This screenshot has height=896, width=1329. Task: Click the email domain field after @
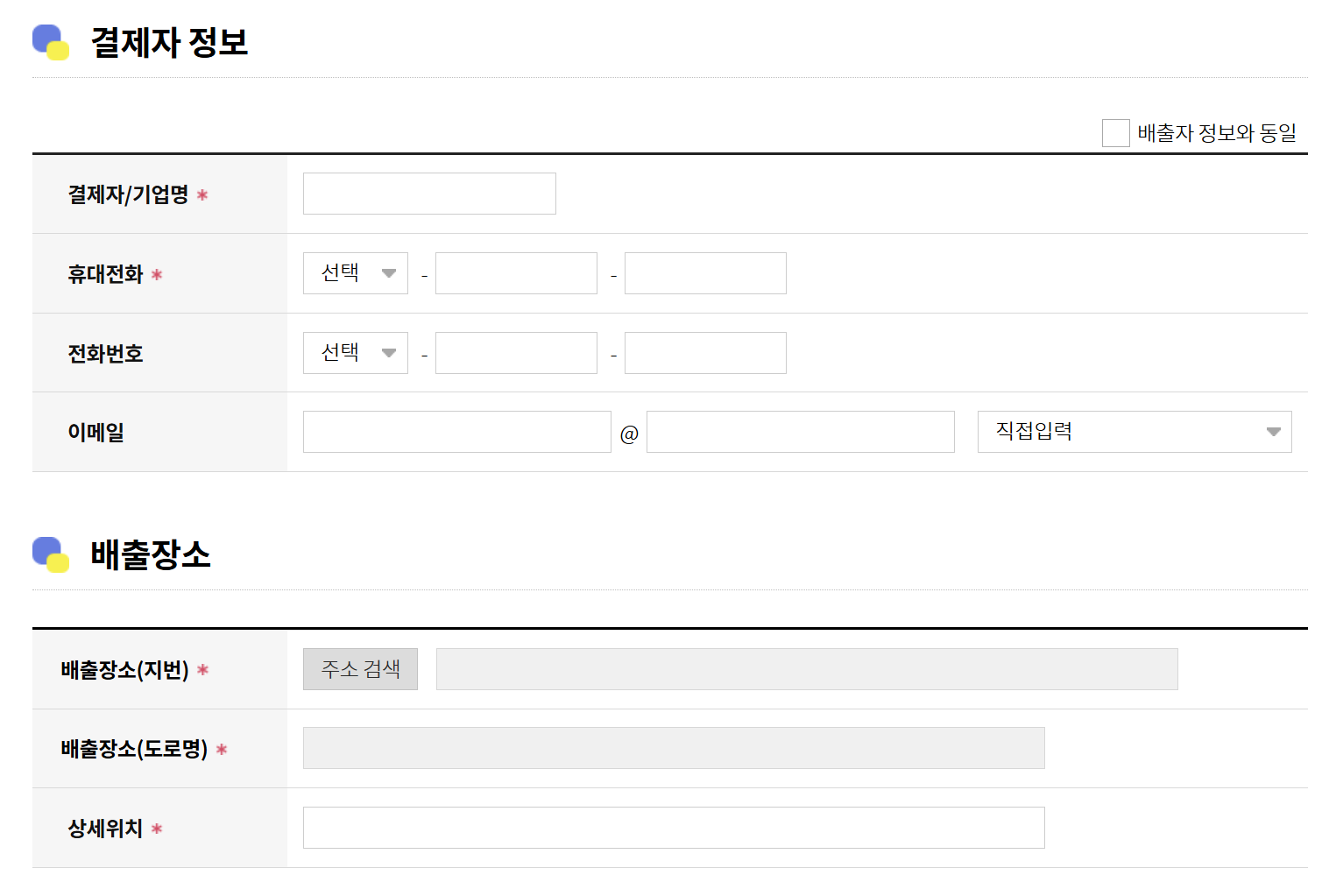[800, 431]
